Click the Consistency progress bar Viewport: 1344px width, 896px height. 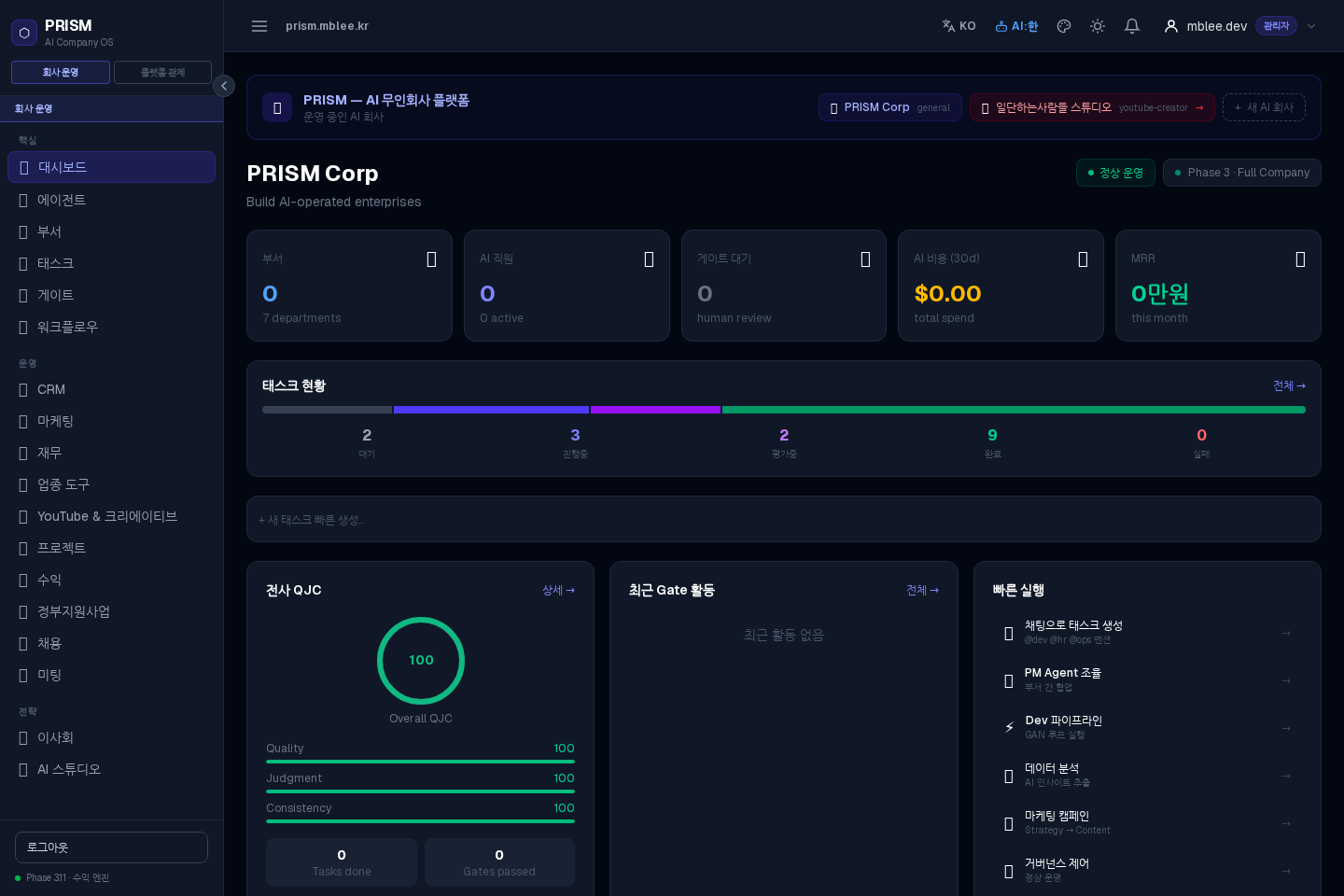[x=420, y=821]
